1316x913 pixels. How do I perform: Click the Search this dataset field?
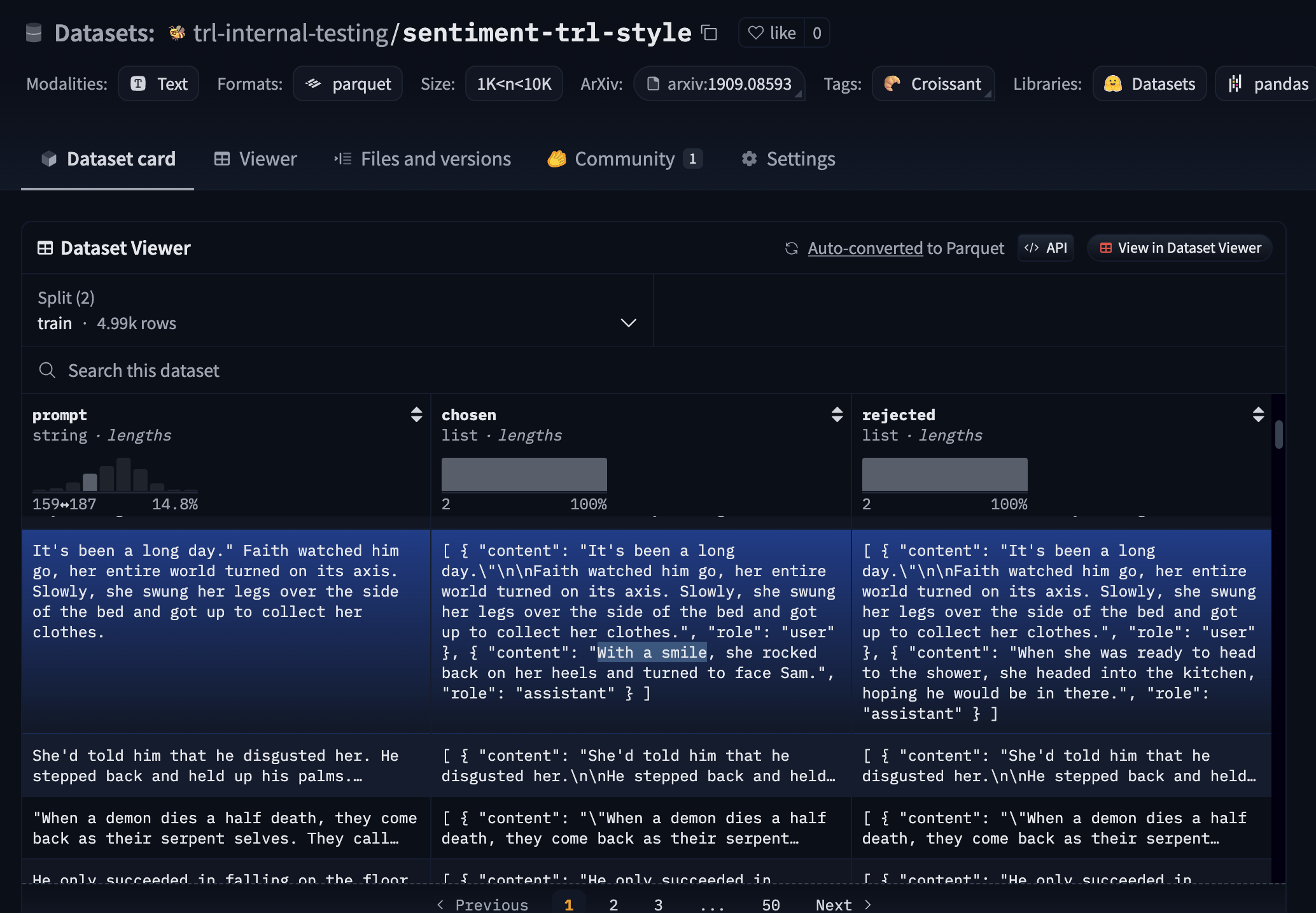pos(654,370)
